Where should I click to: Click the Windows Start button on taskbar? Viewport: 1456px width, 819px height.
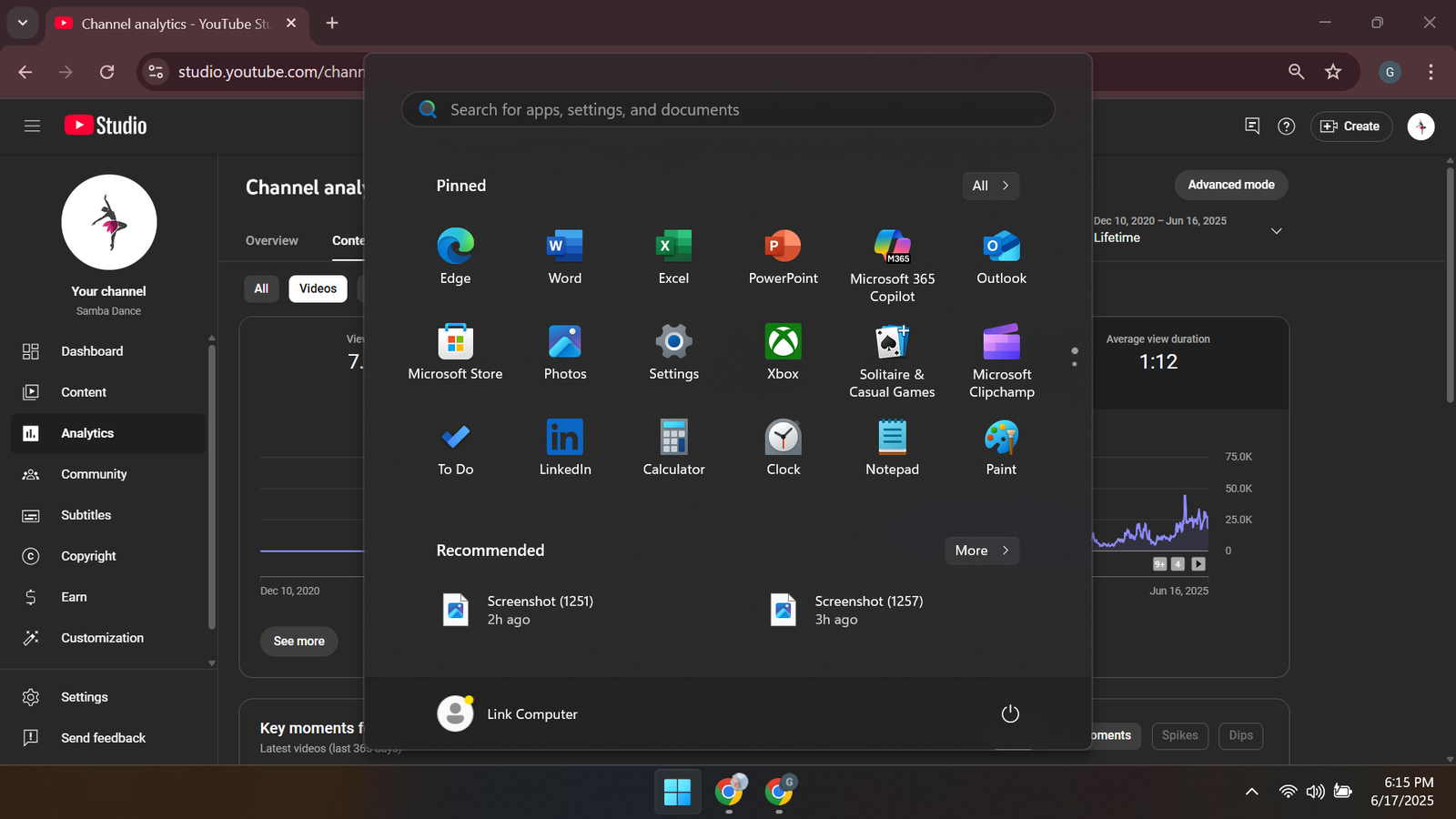(x=677, y=792)
